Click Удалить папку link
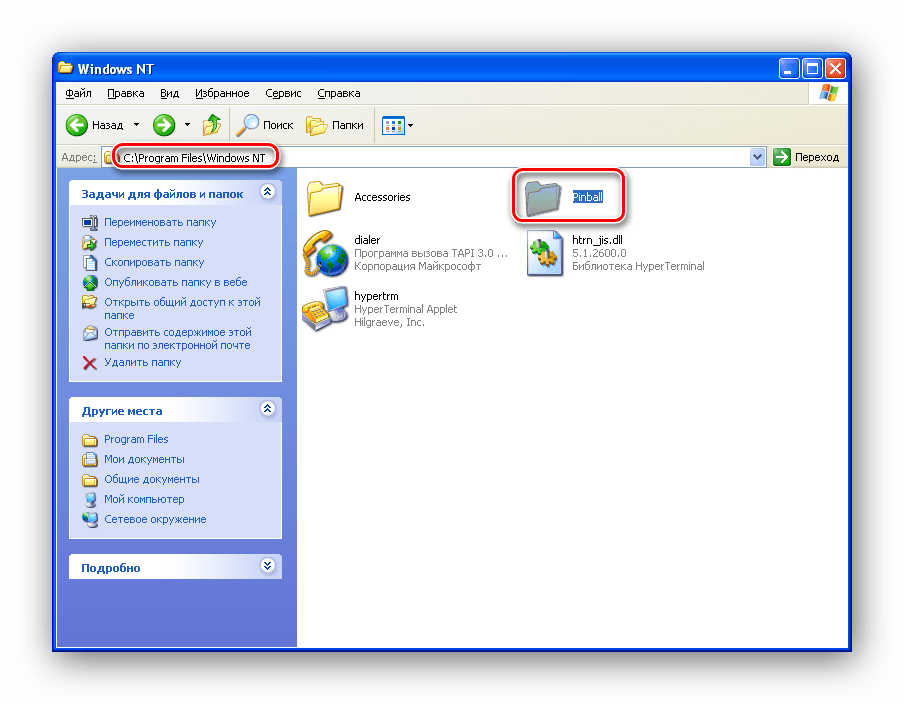The width and height of the screenshot is (904, 704). [142, 362]
